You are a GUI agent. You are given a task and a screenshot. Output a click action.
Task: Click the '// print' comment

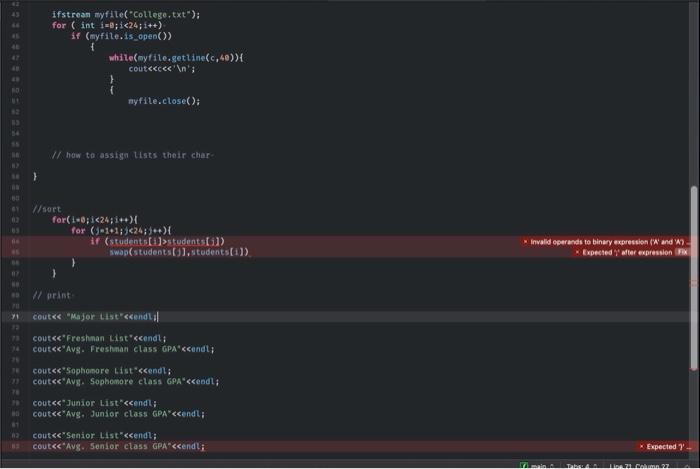coord(52,295)
